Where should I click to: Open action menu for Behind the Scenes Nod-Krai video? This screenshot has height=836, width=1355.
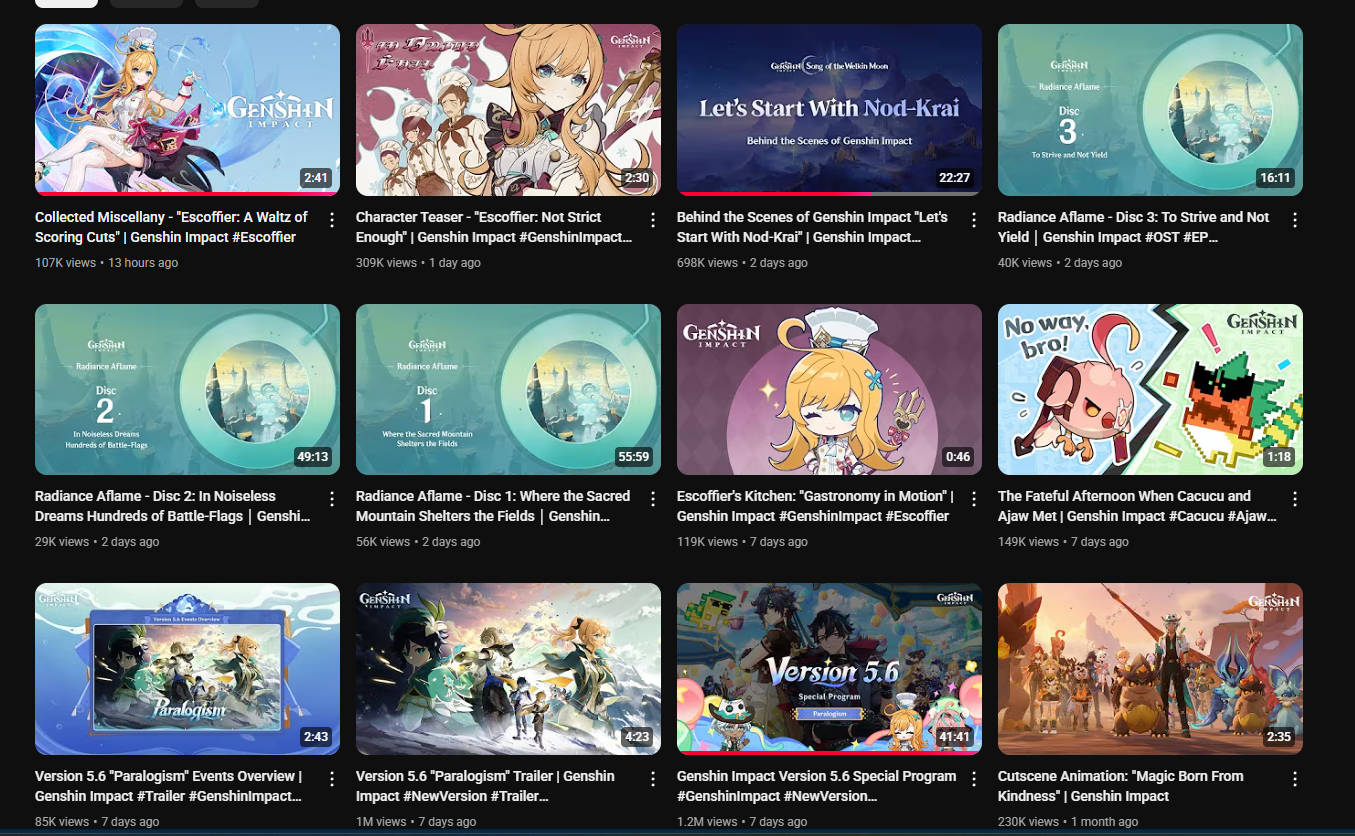pos(974,220)
